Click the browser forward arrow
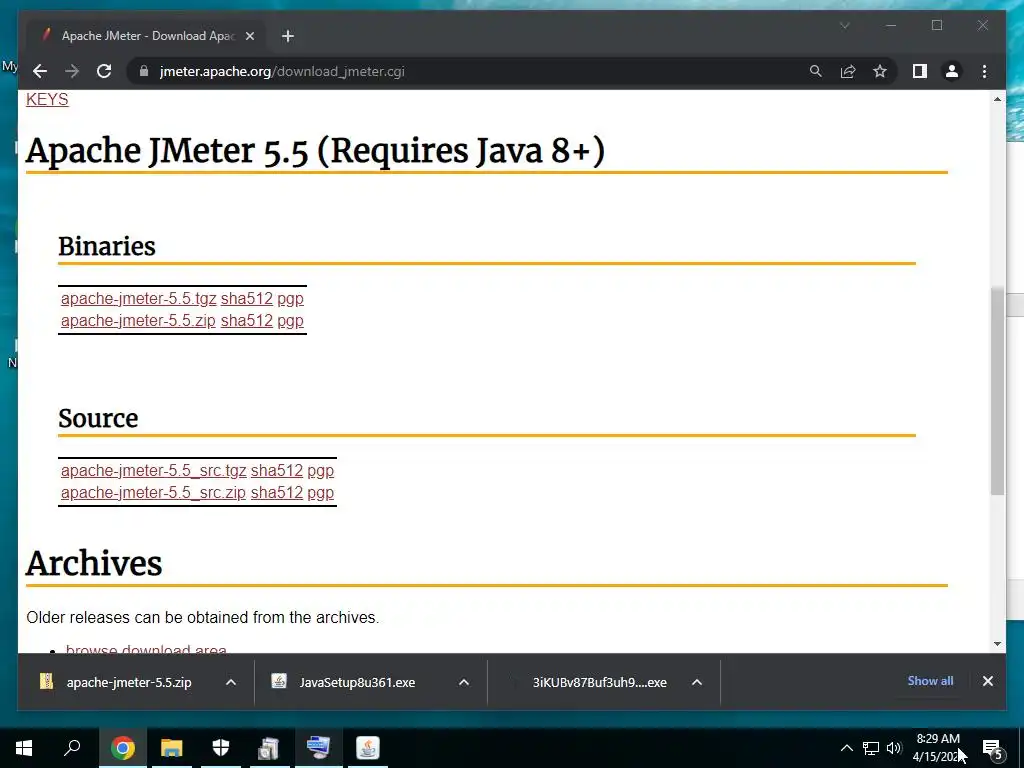Viewport: 1024px width, 768px height. coord(72,71)
